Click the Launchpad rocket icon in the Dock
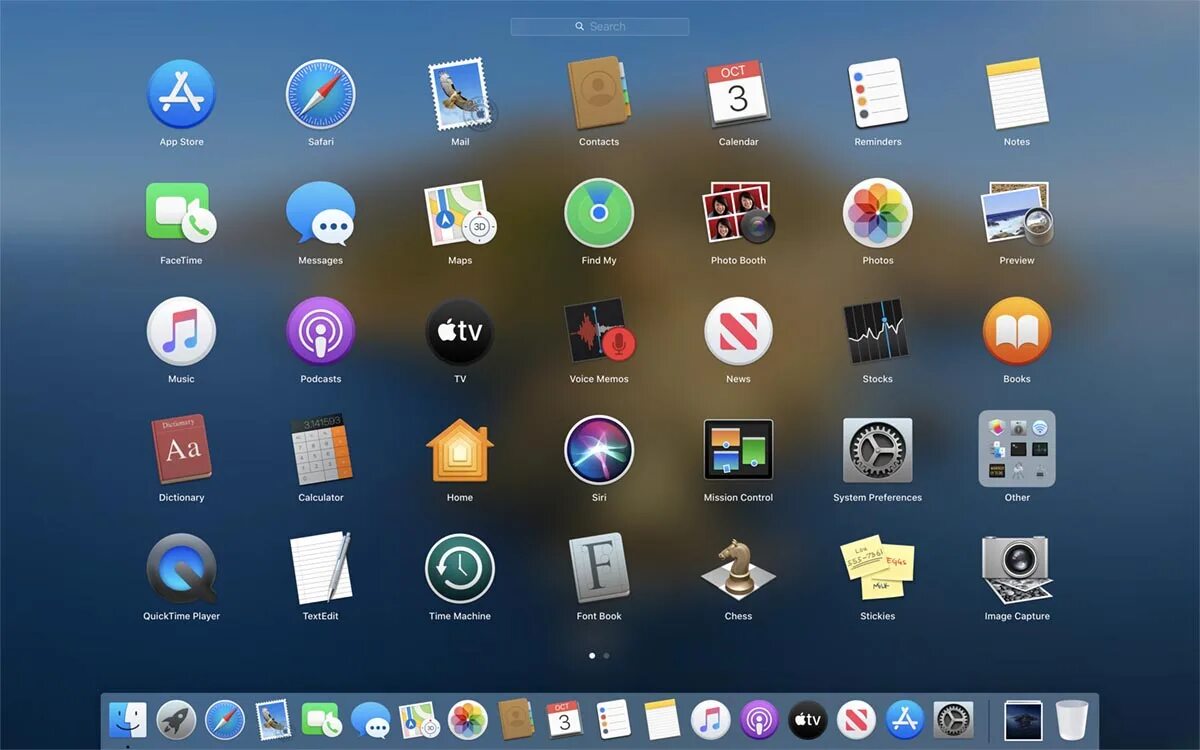The width and height of the screenshot is (1200, 750). 176,719
